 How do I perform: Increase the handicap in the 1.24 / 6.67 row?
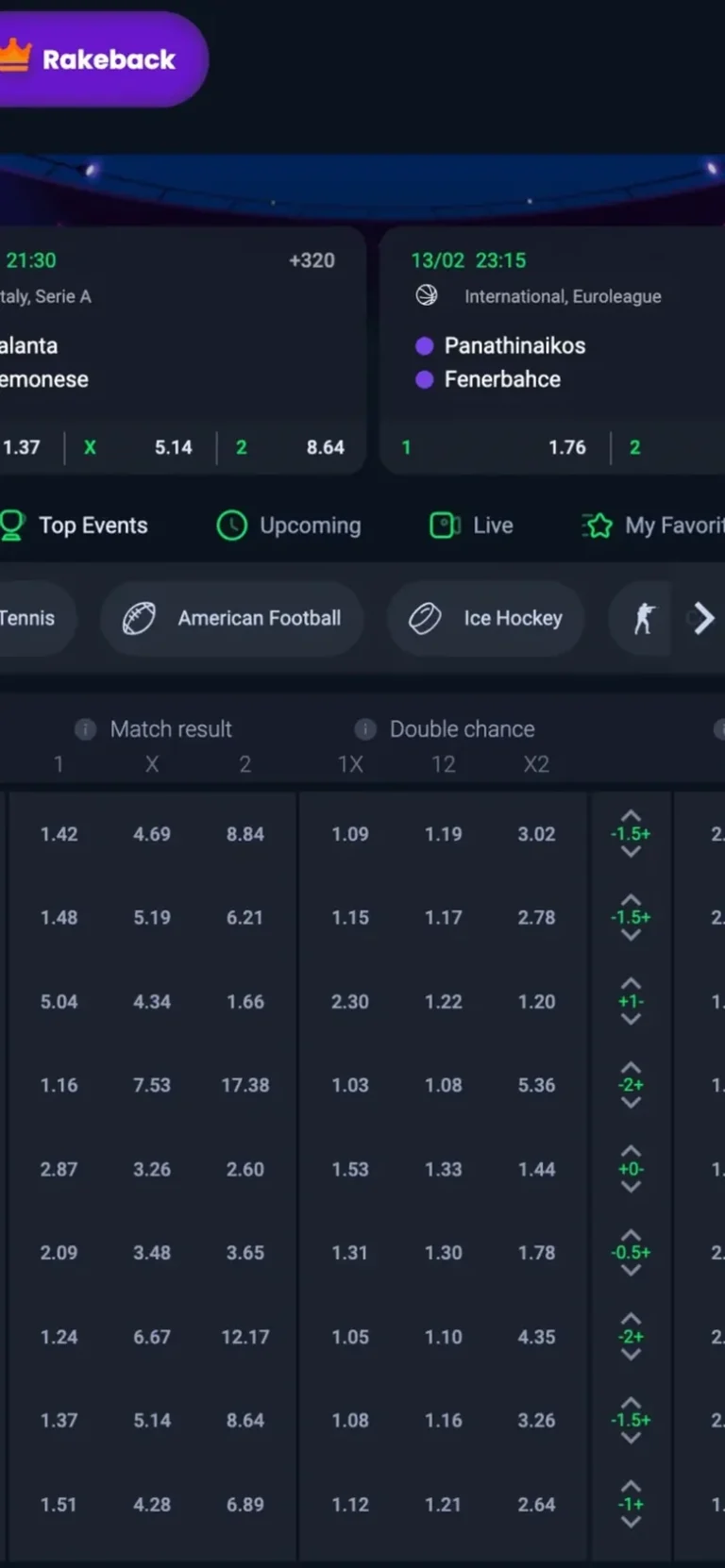tap(631, 1319)
